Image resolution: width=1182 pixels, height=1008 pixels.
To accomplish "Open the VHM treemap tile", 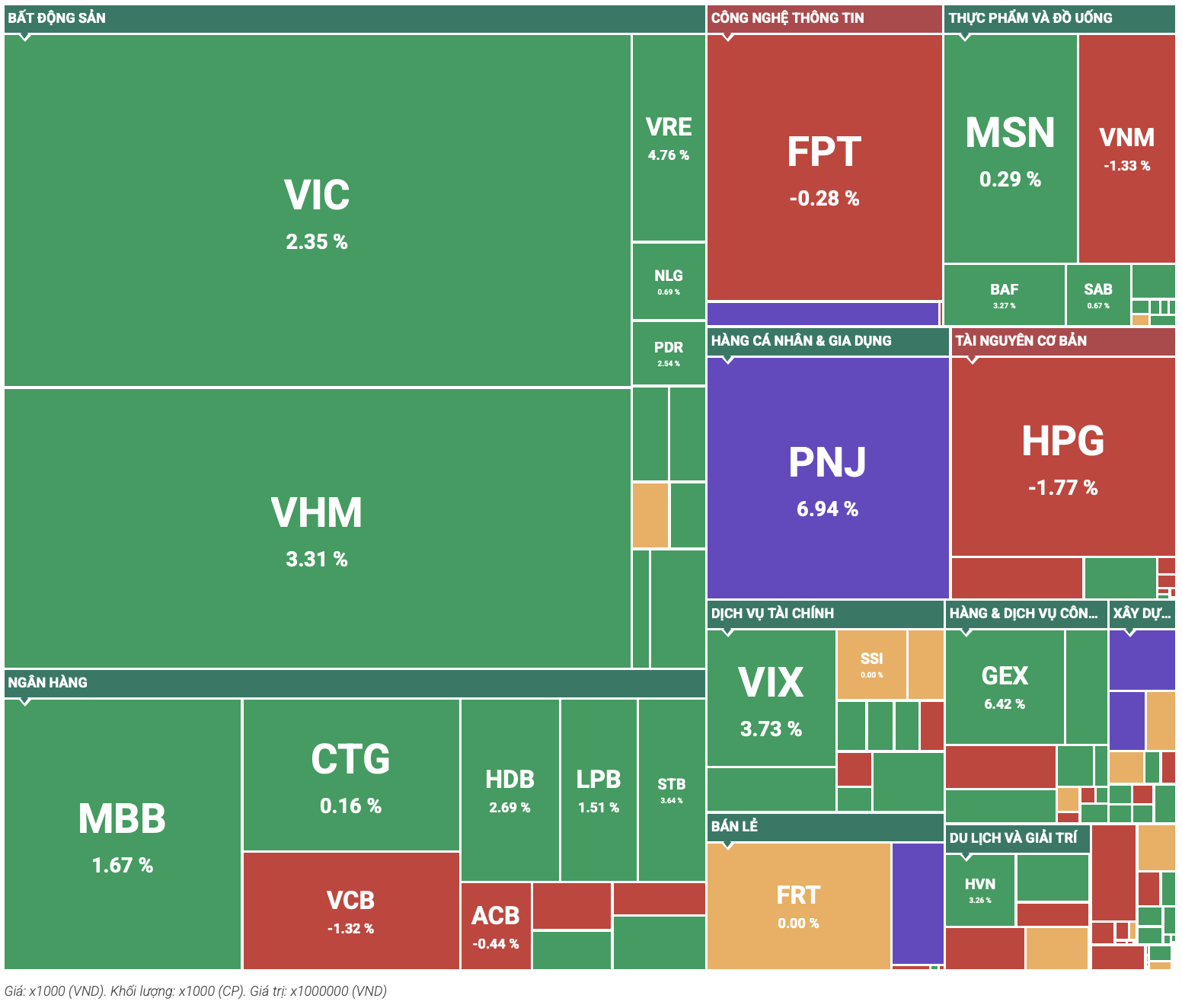I will click(317, 528).
